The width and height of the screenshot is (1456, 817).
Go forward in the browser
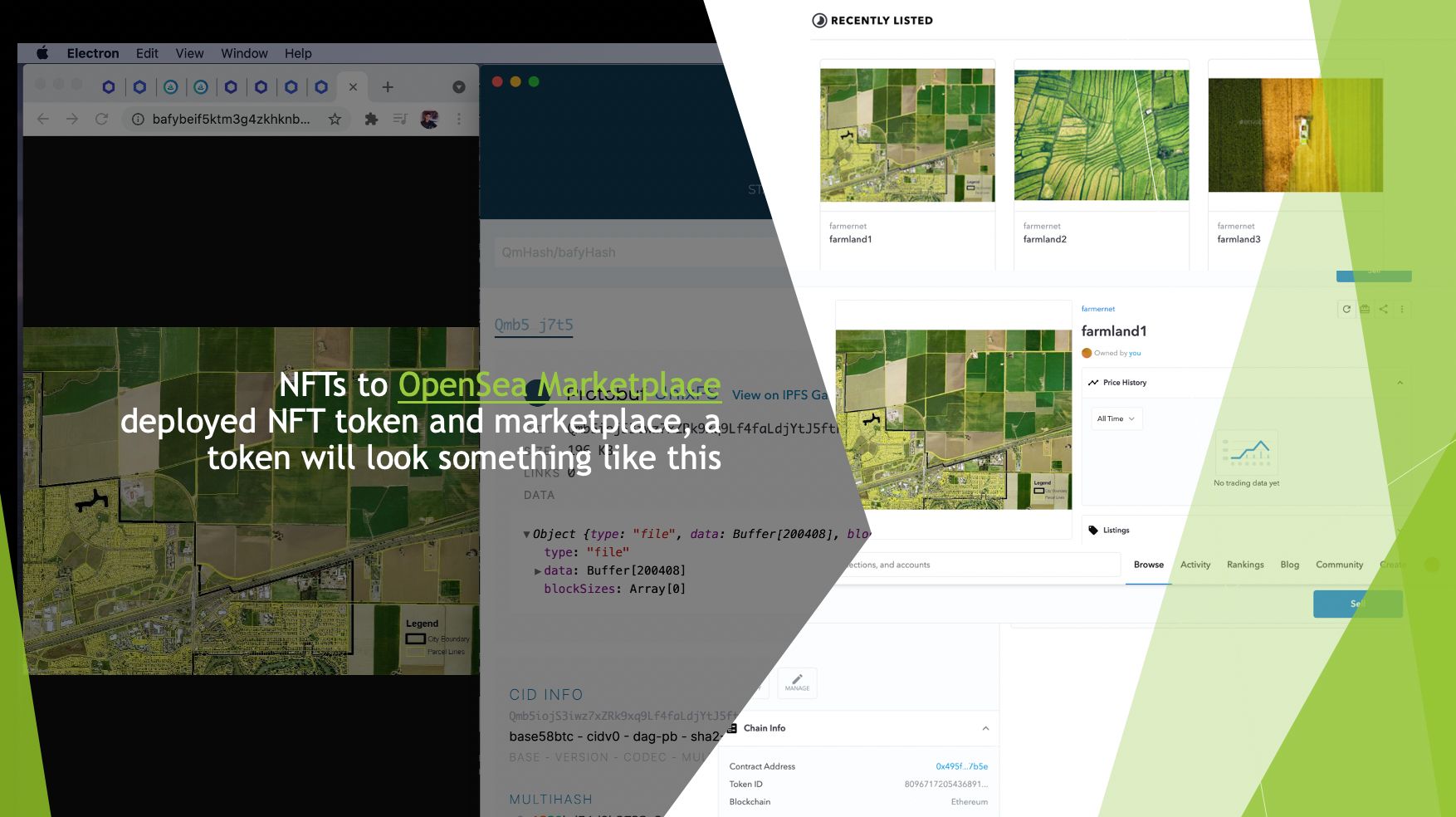point(72,119)
